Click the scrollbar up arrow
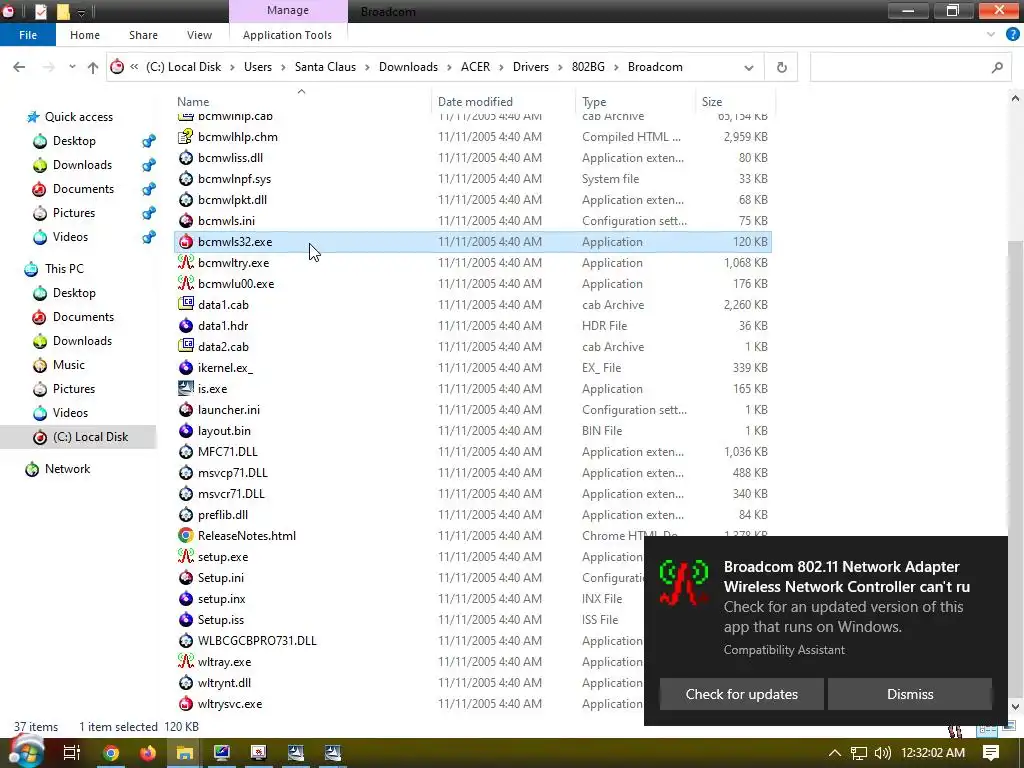This screenshot has height=768, width=1024. (x=1015, y=99)
